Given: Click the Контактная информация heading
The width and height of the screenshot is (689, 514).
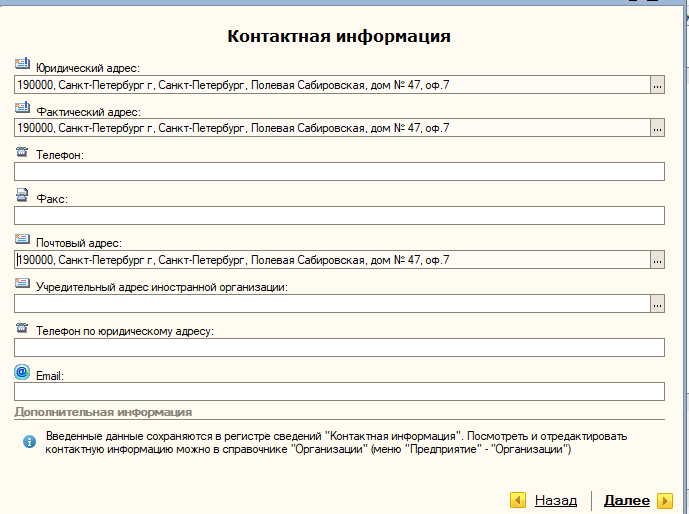Looking at the screenshot, I should (x=339, y=36).
